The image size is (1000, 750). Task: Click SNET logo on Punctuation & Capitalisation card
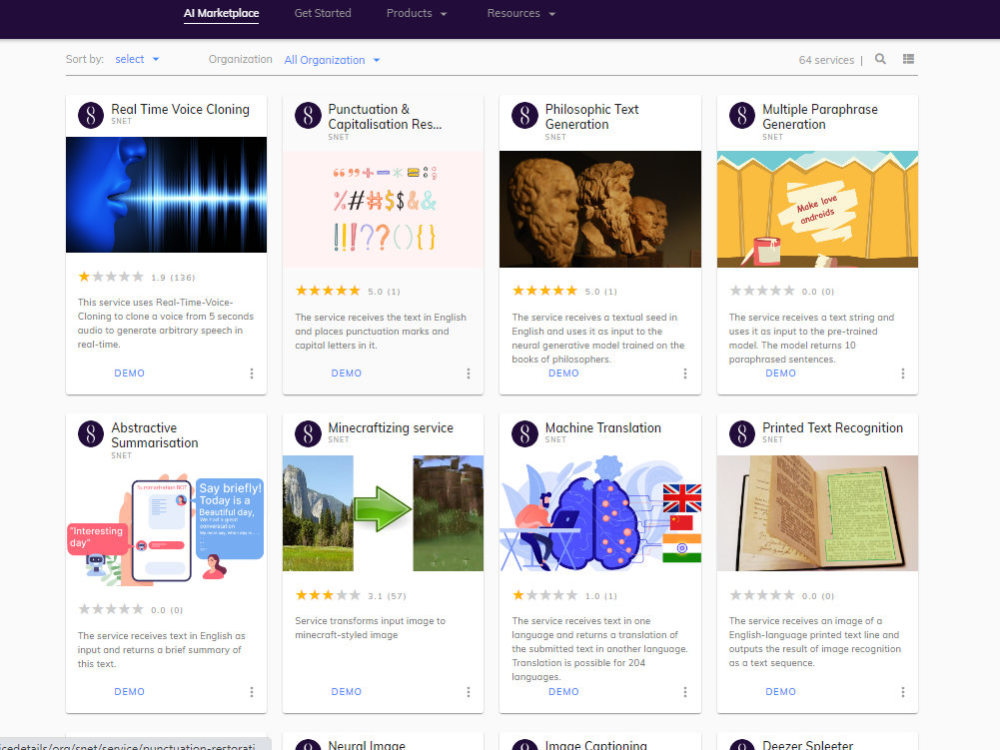coord(308,115)
